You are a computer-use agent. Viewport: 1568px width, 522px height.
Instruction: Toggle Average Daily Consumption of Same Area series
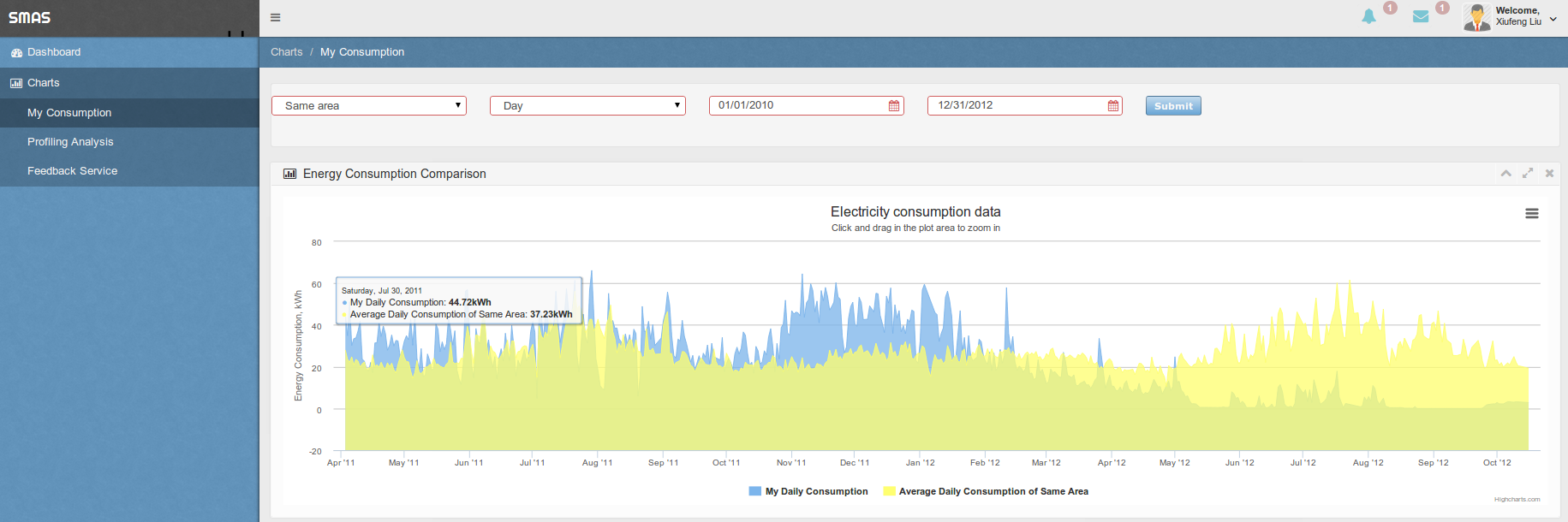986,491
